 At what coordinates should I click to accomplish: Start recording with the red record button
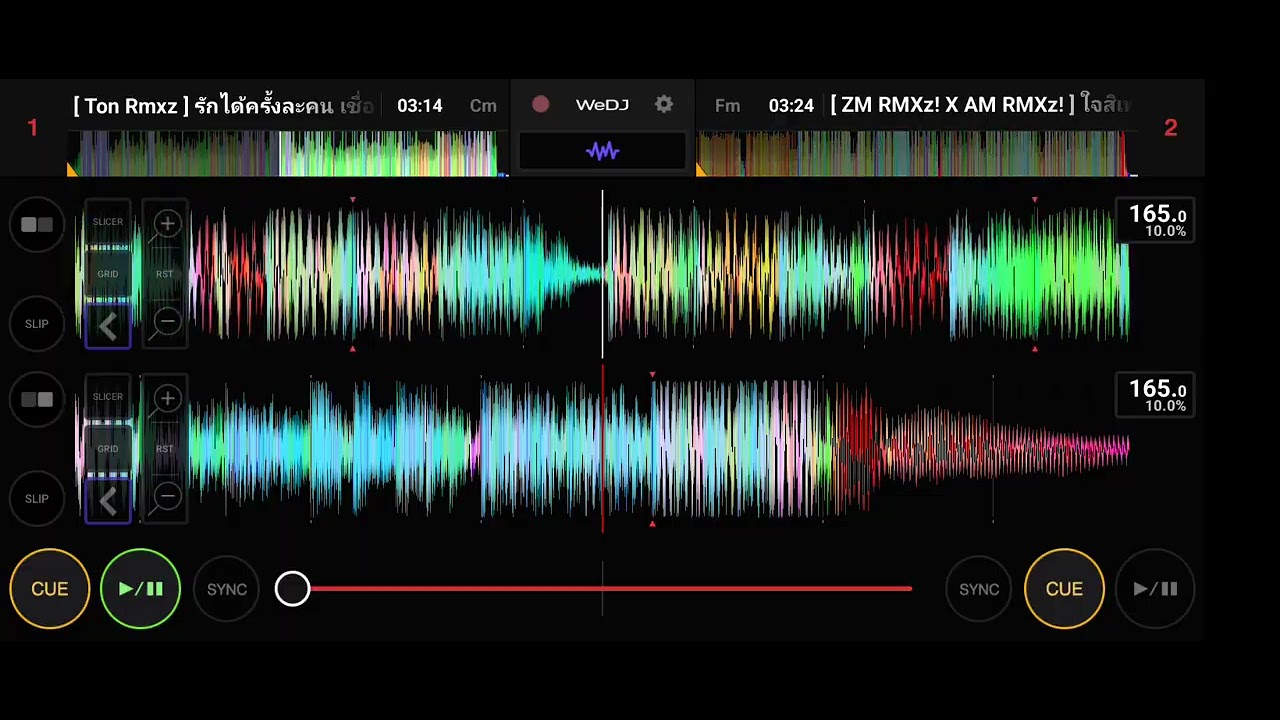pyautogui.click(x=540, y=105)
